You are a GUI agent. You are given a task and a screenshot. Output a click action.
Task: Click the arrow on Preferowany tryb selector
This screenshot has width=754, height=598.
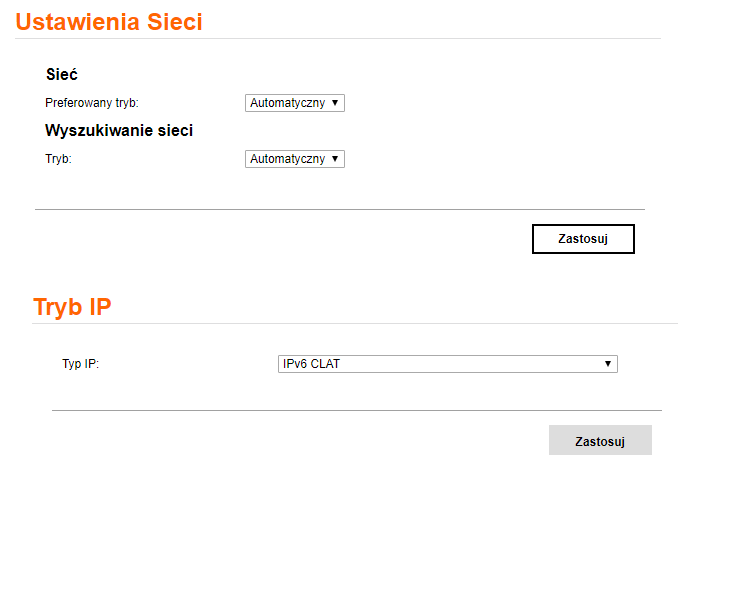pyautogui.click(x=335, y=103)
